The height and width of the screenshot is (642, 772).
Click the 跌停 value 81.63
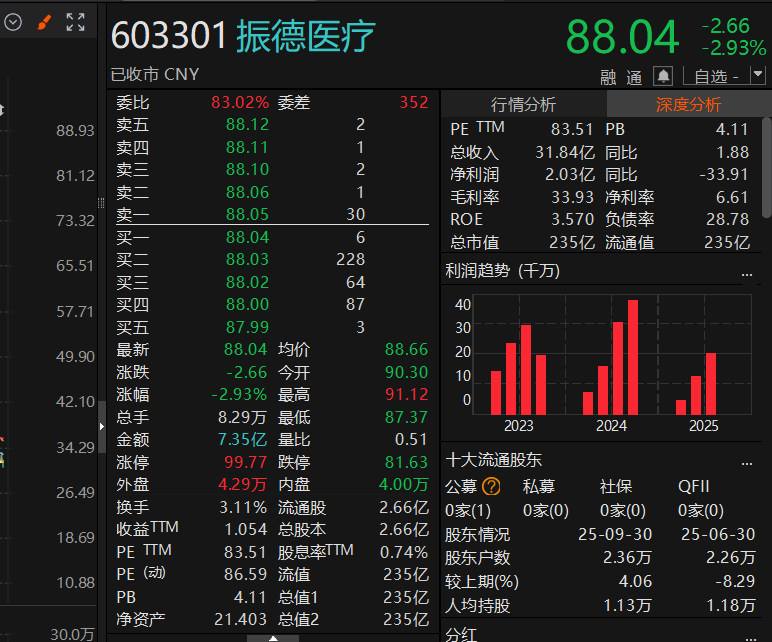tap(406, 462)
